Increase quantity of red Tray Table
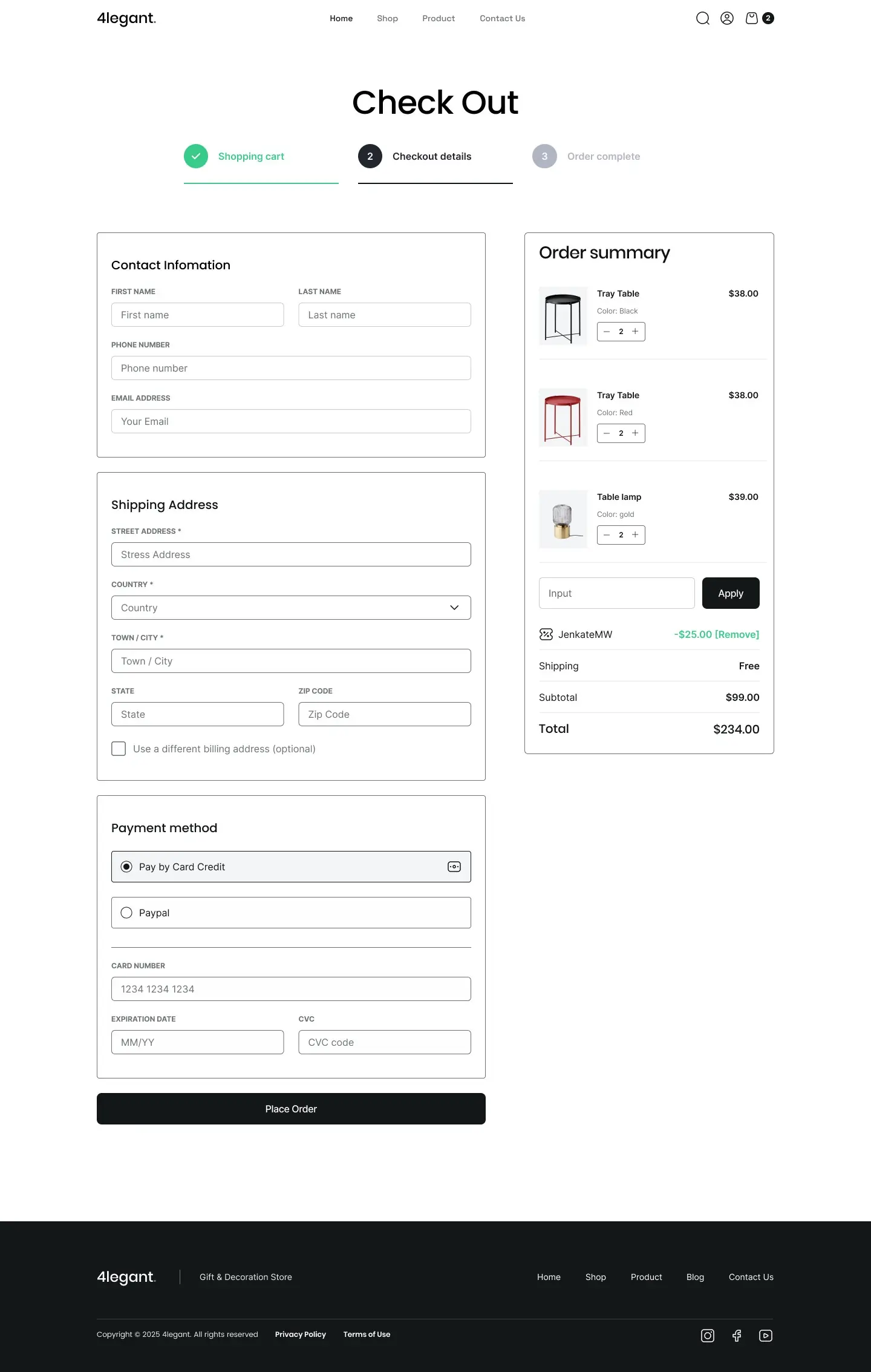The width and height of the screenshot is (871, 1372). point(635,433)
